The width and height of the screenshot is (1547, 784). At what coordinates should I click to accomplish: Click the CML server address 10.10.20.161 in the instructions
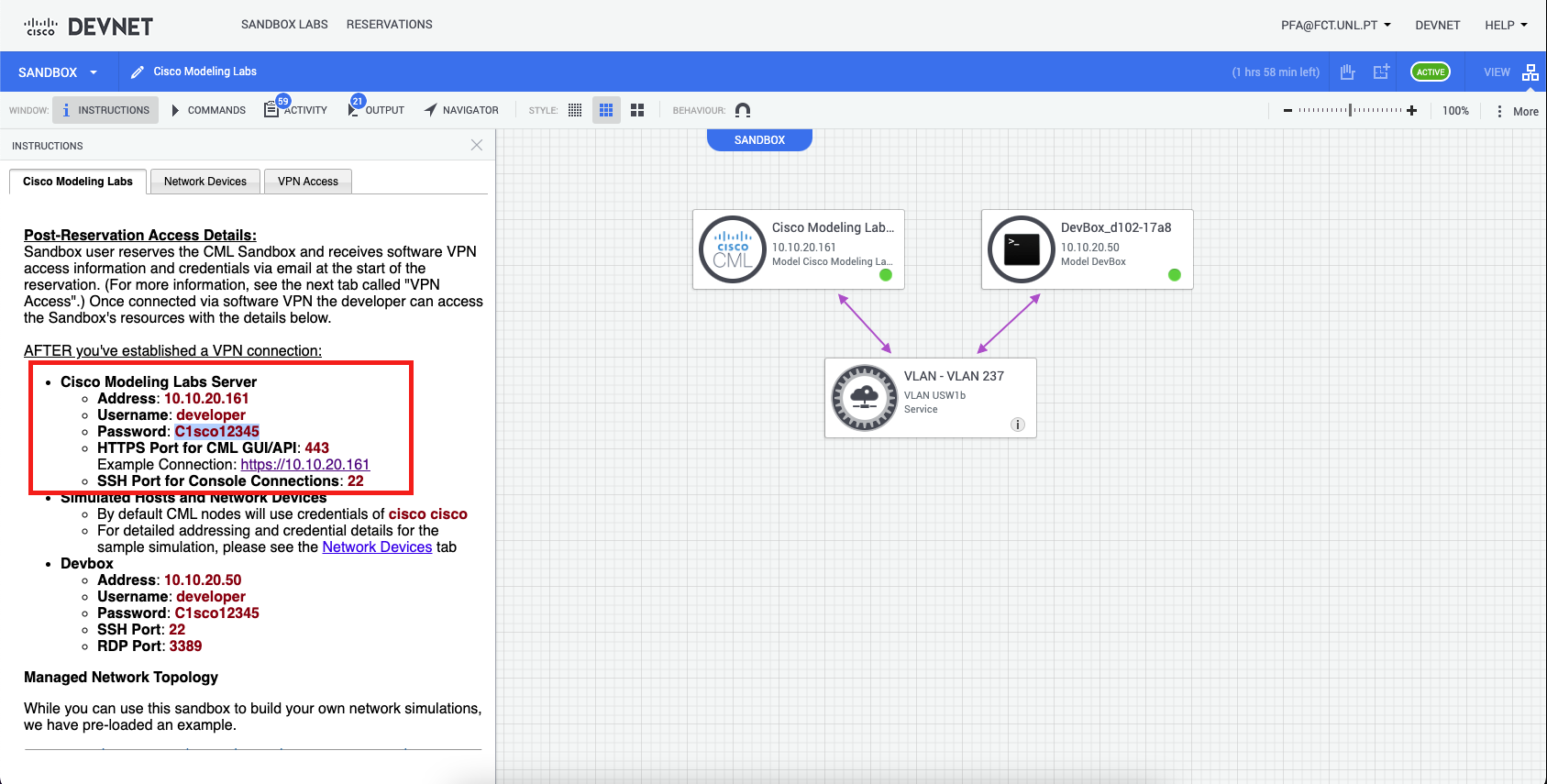(x=206, y=399)
